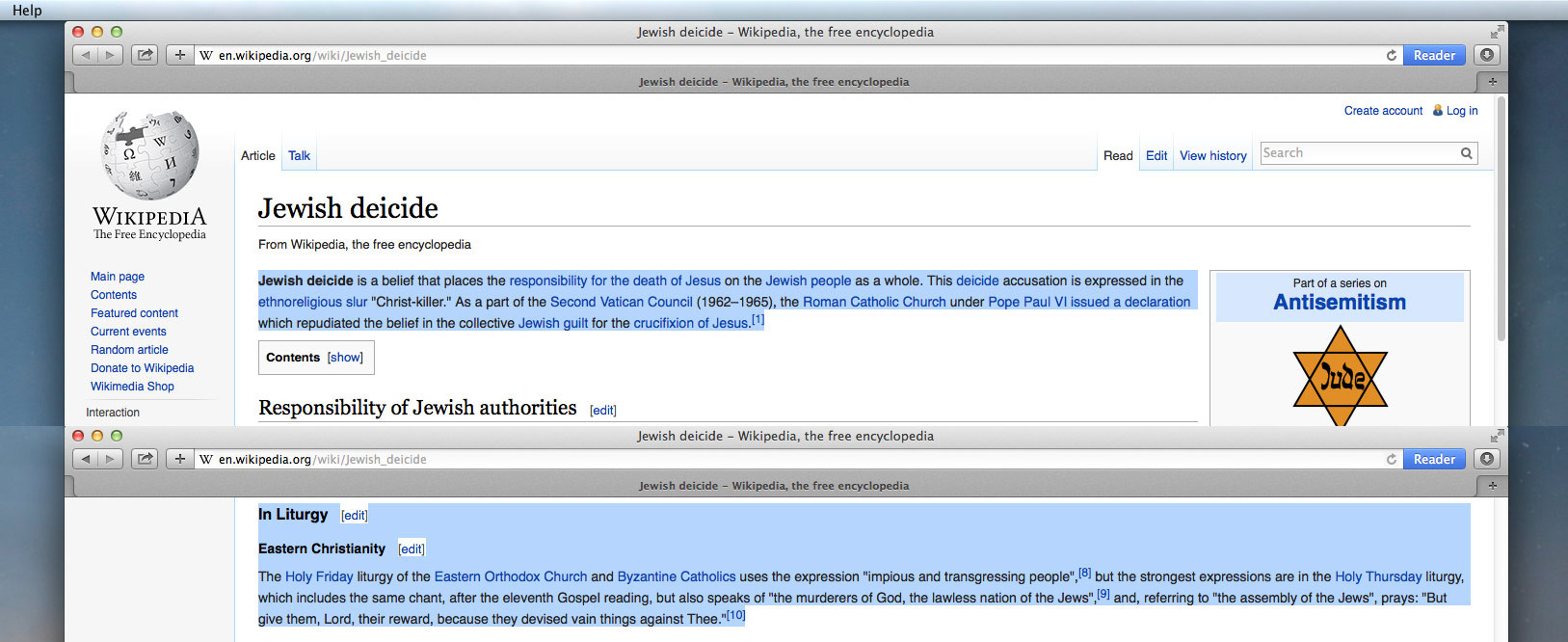1568x642 pixels.
Task: Click the Log in link
Action: click(x=1462, y=111)
